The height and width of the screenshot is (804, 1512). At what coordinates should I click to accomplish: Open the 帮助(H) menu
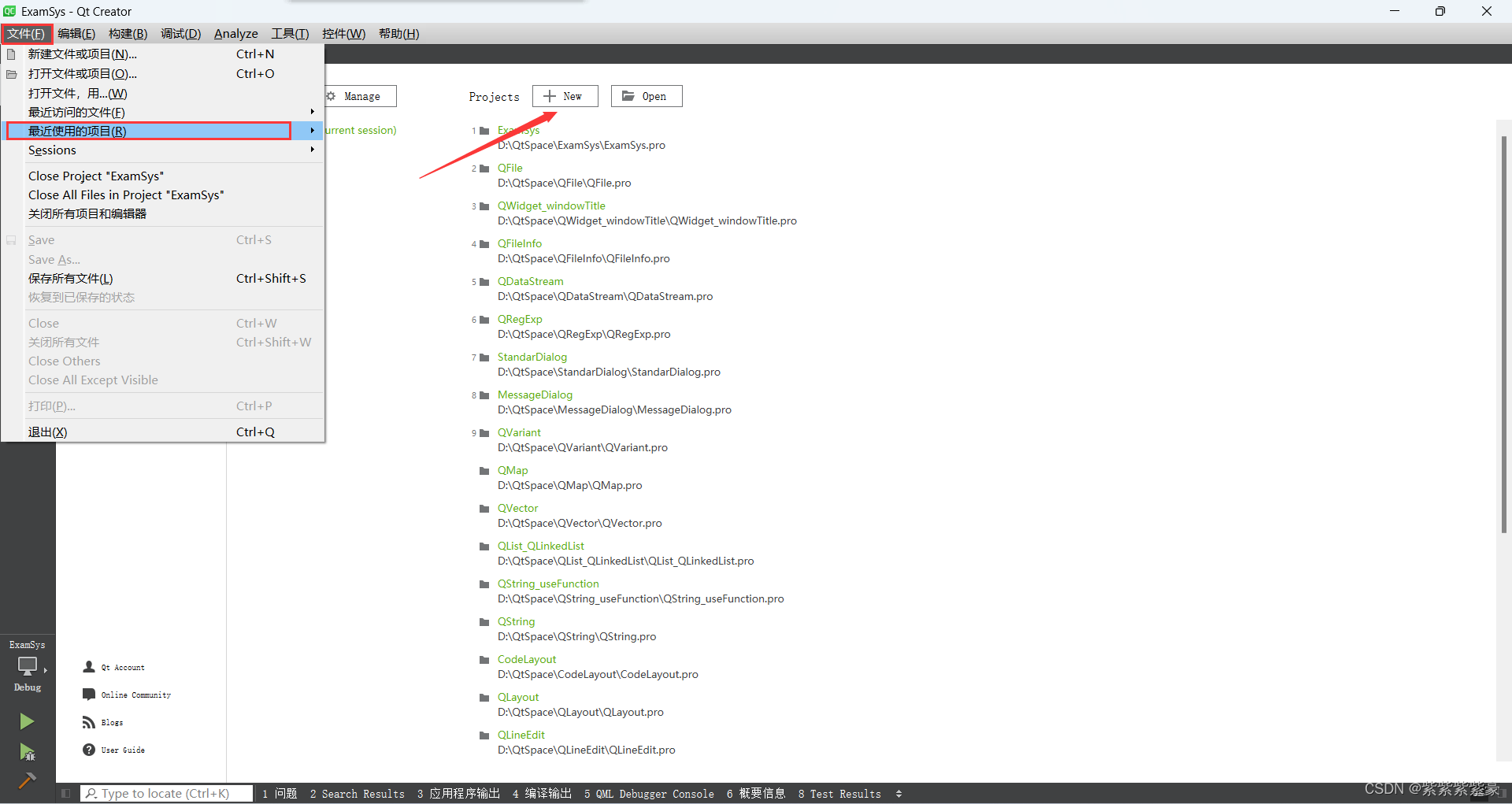[x=398, y=33]
